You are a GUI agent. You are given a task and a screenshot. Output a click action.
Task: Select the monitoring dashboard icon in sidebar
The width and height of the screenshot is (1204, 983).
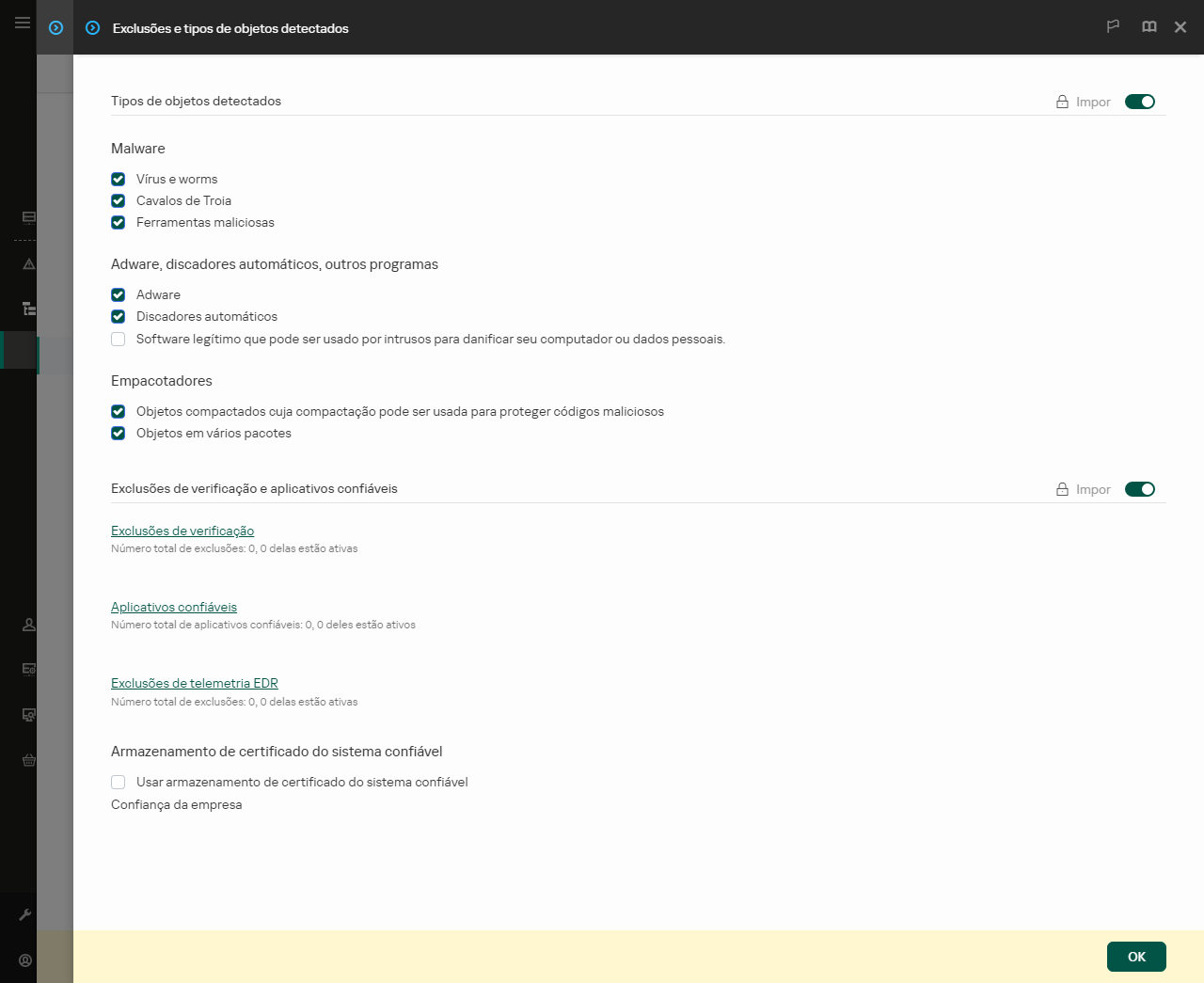point(27,217)
